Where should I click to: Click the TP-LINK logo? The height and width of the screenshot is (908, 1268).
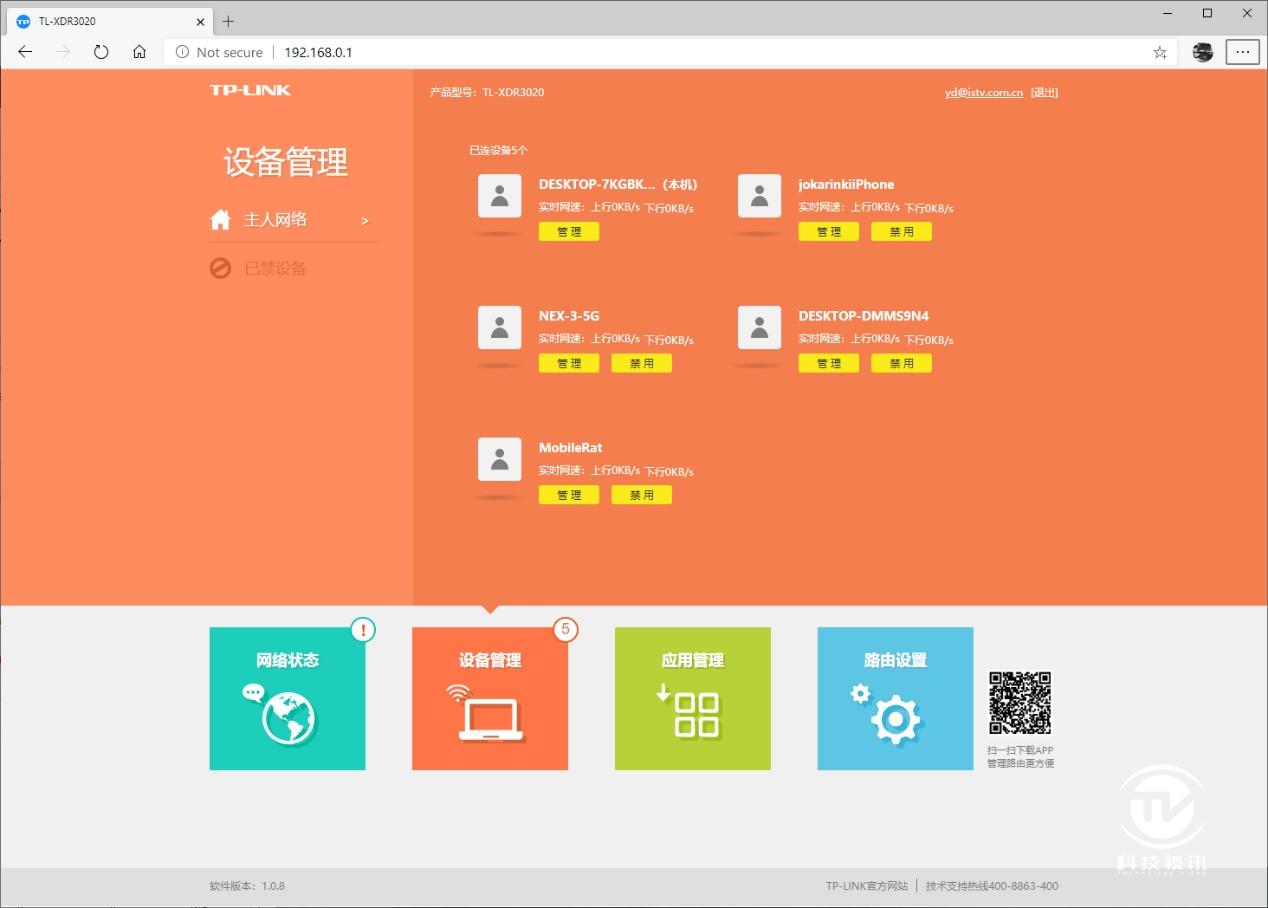[250, 89]
